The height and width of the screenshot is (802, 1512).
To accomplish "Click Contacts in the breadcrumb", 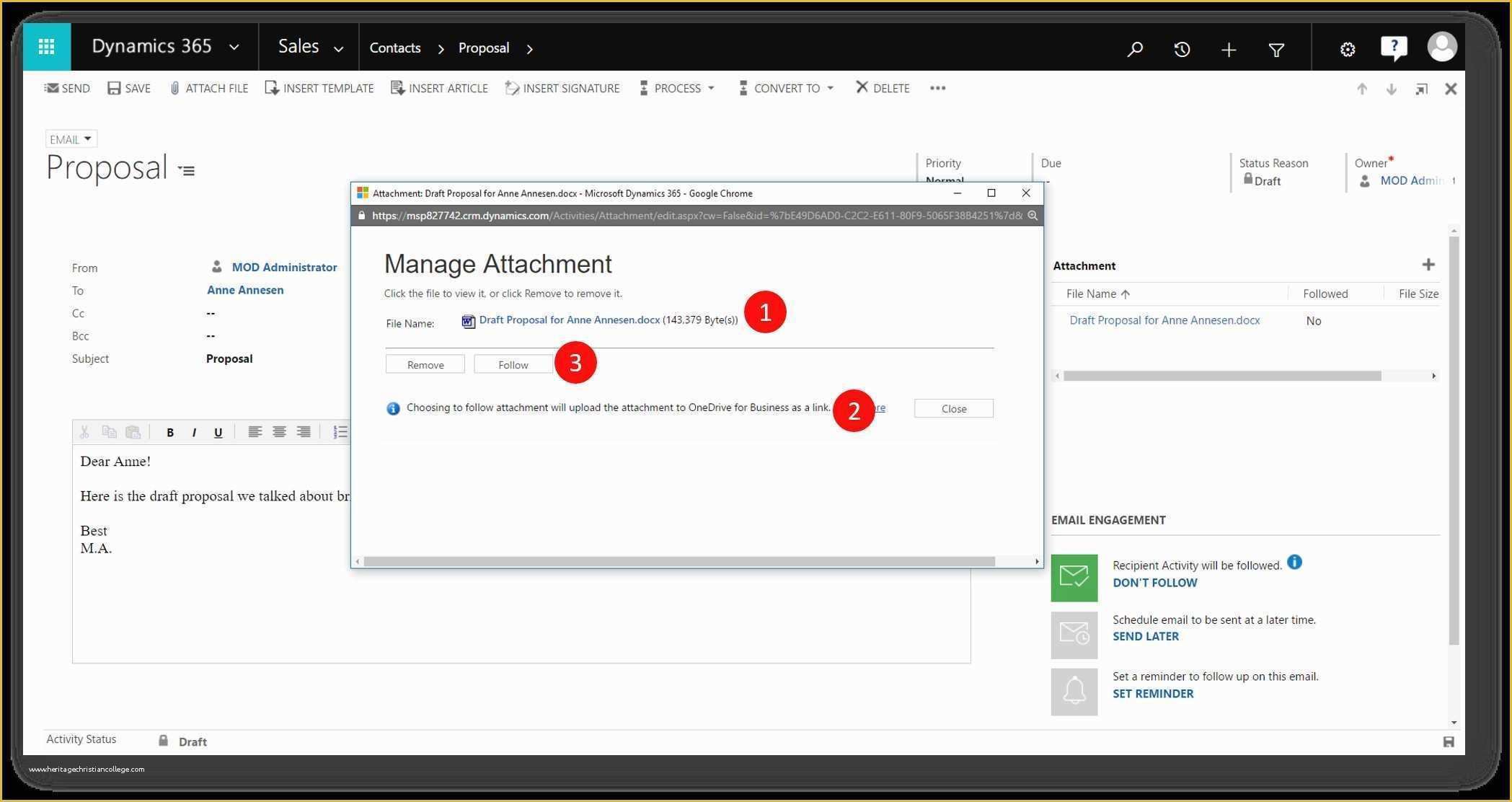I will point(395,48).
